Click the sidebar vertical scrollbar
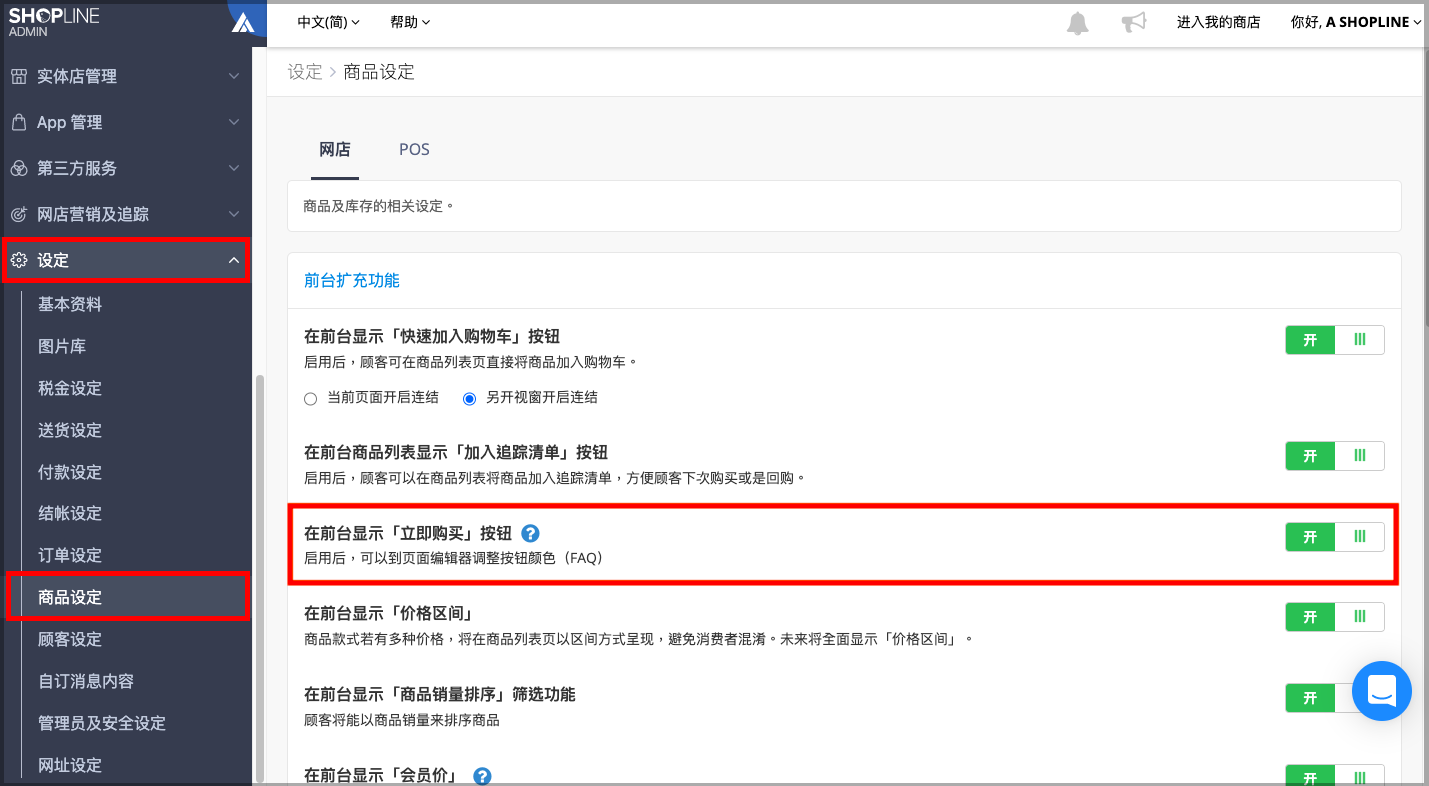Screen dimensions: 1429x786 [x=260, y=577]
